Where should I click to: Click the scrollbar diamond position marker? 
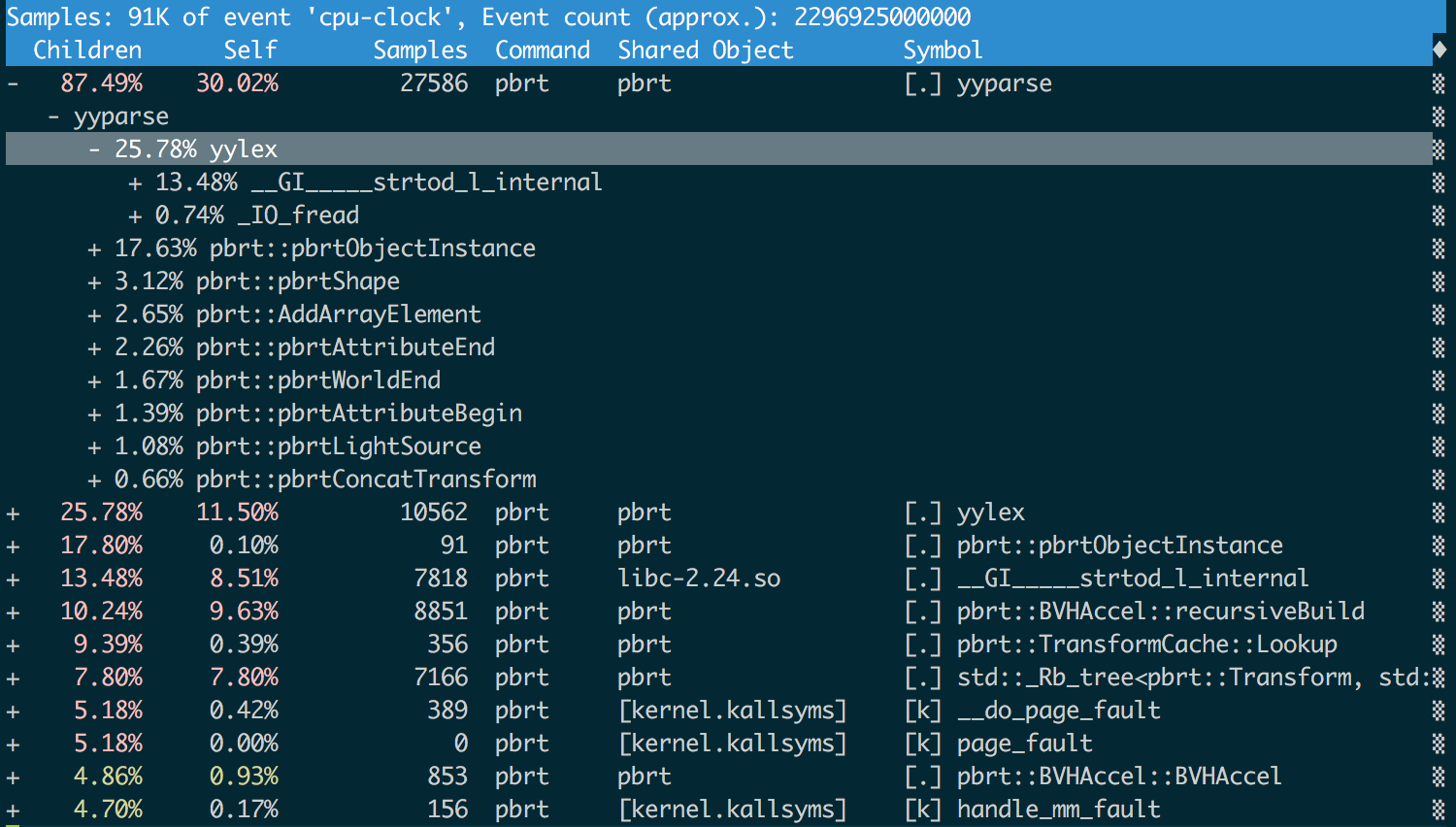coord(1439,50)
